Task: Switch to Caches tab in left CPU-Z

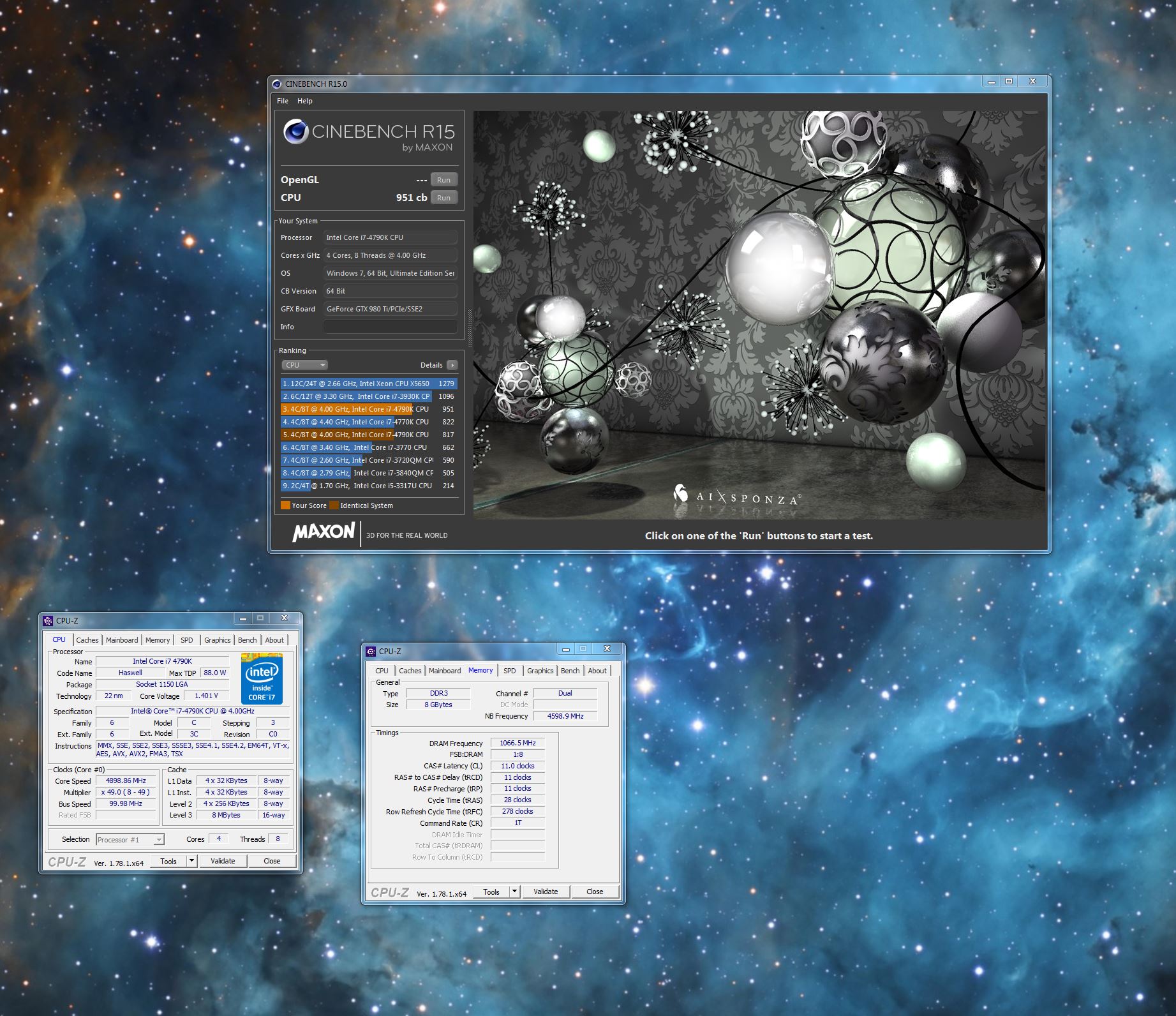Action: (87, 640)
